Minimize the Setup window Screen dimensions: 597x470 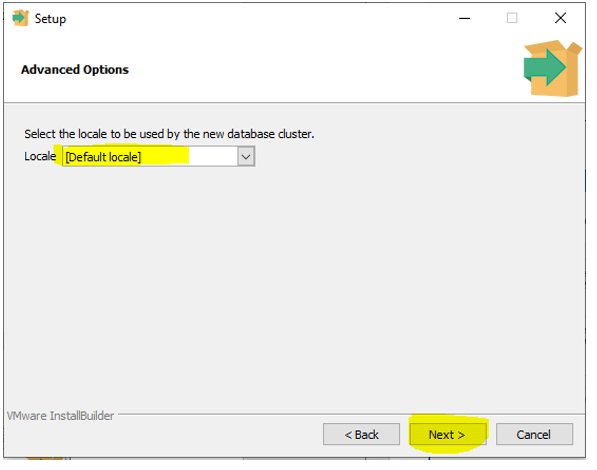(465, 18)
